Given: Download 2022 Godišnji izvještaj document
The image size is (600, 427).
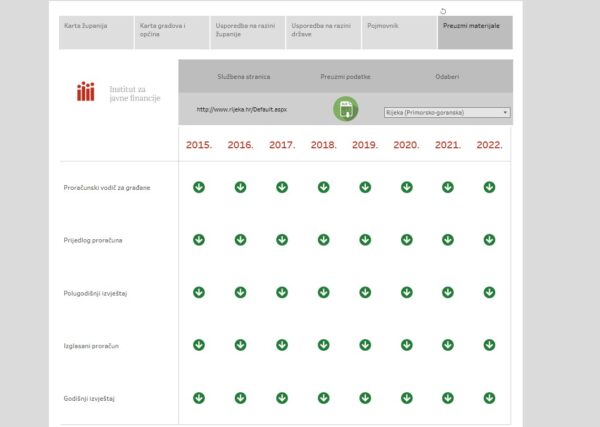Looking at the screenshot, I should 489,398.
